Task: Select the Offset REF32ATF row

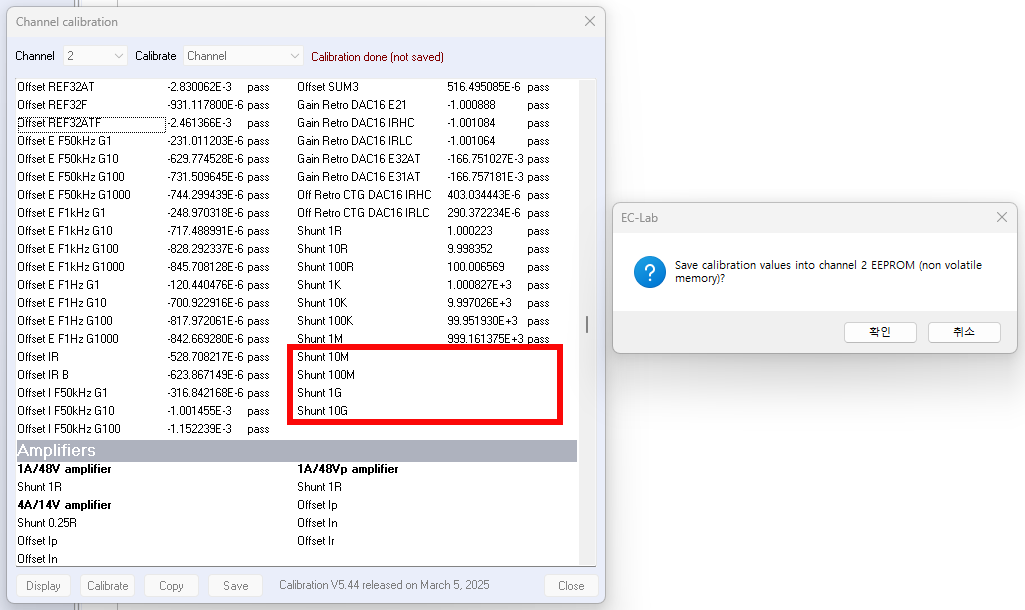Action: (x=90, y=123)
